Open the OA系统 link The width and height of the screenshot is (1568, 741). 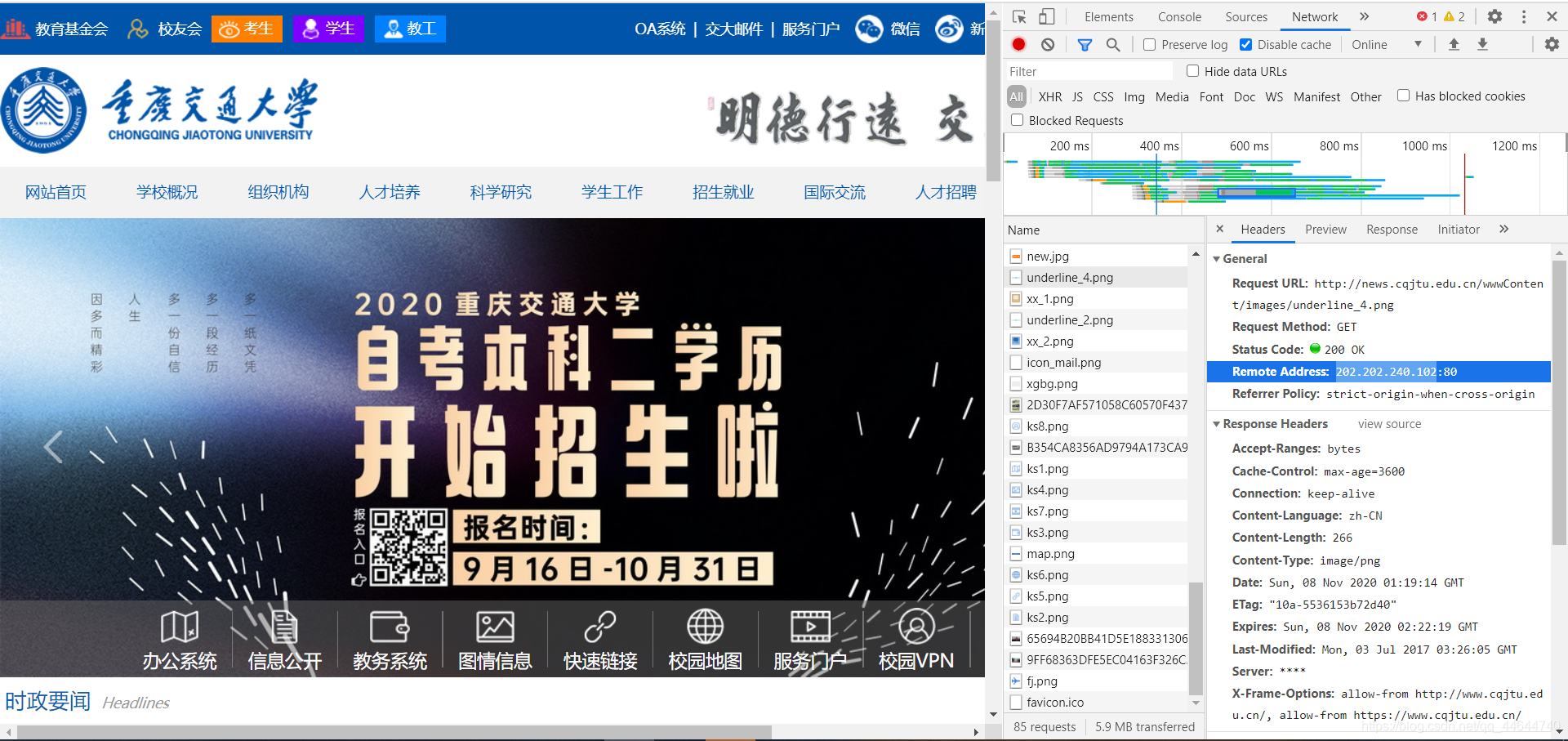coord(660,29)
